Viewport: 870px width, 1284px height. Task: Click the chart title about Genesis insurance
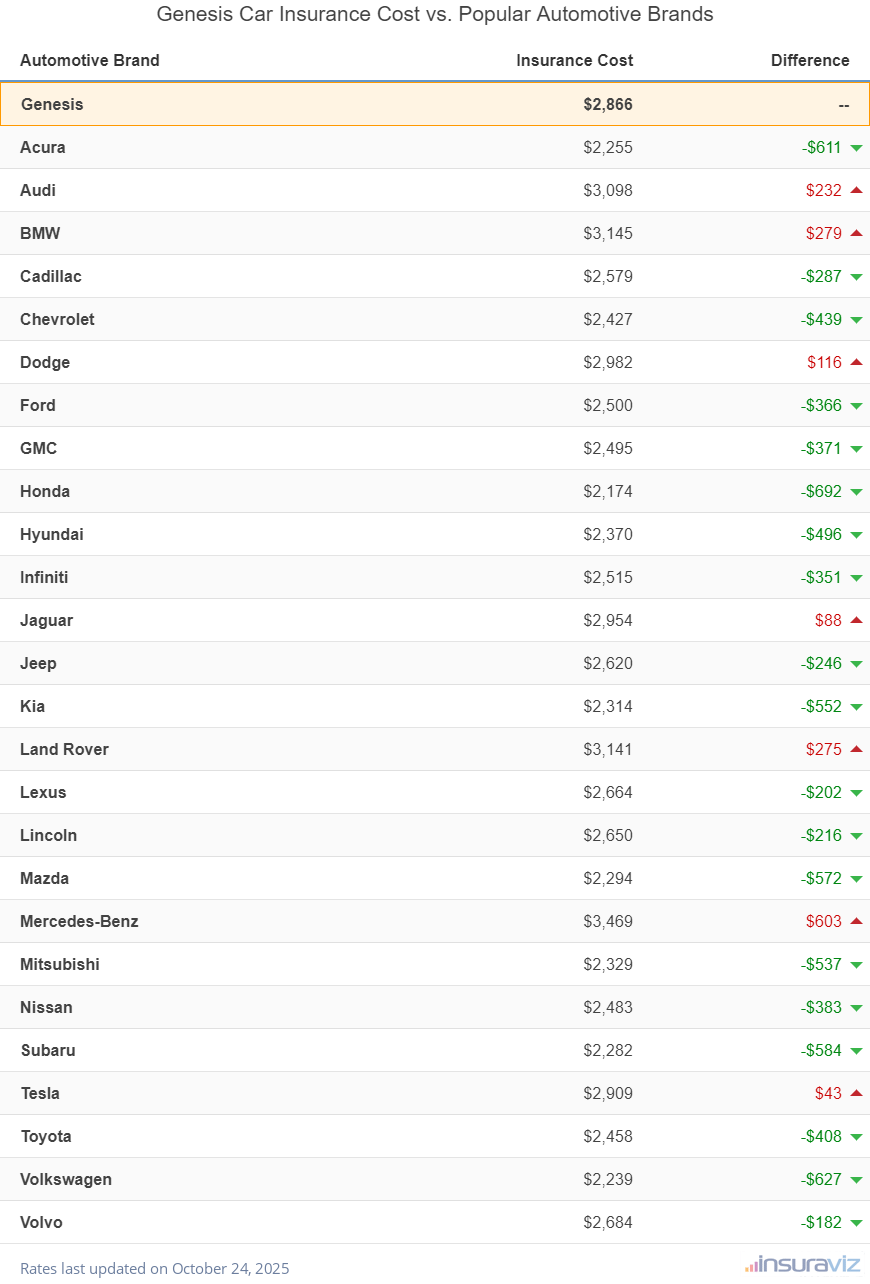coord(435,14)
